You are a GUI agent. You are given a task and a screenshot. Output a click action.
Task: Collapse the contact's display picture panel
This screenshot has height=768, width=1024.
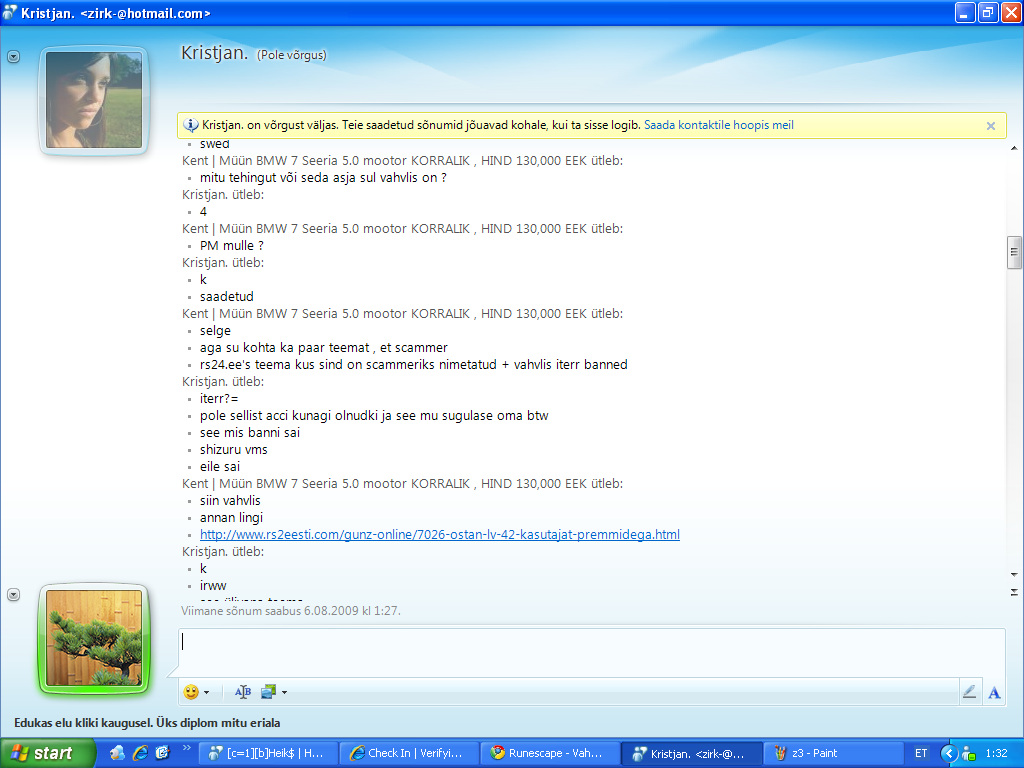[x=13, y=57]
